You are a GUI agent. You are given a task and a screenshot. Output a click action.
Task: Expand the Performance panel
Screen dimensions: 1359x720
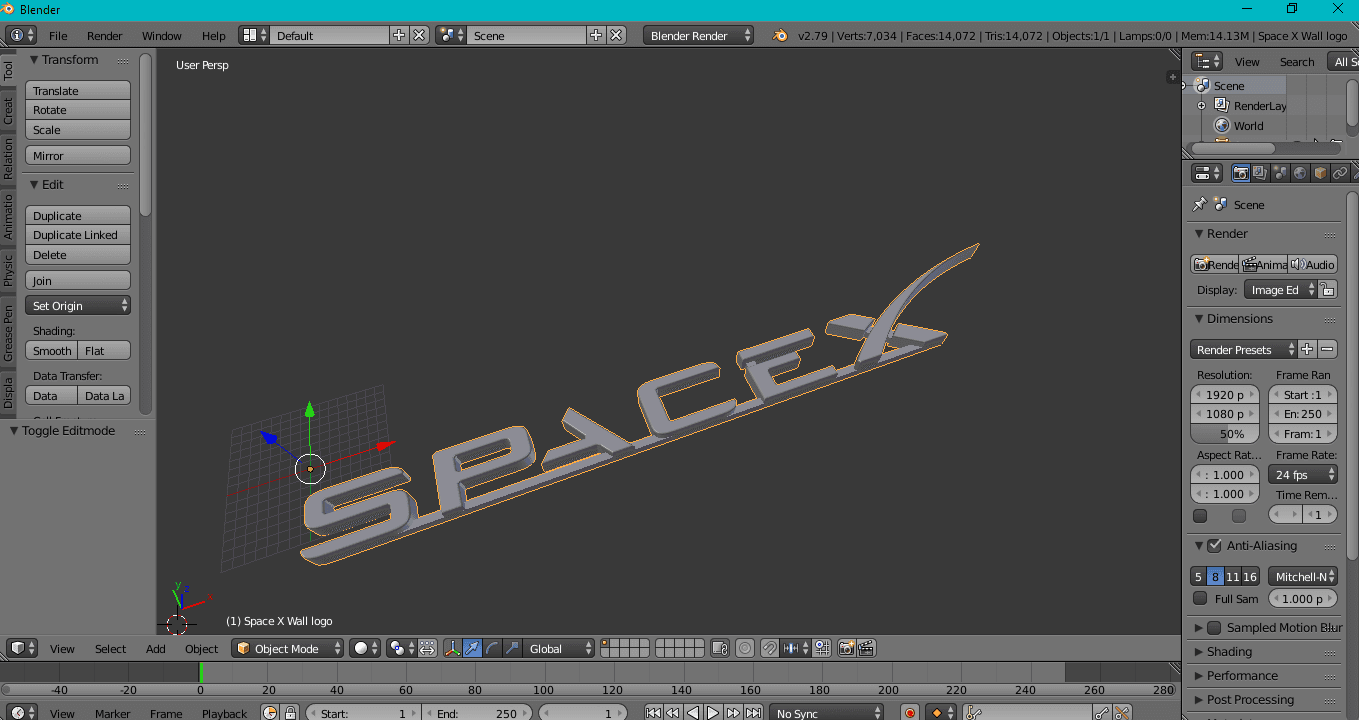tap(1241, 675)
